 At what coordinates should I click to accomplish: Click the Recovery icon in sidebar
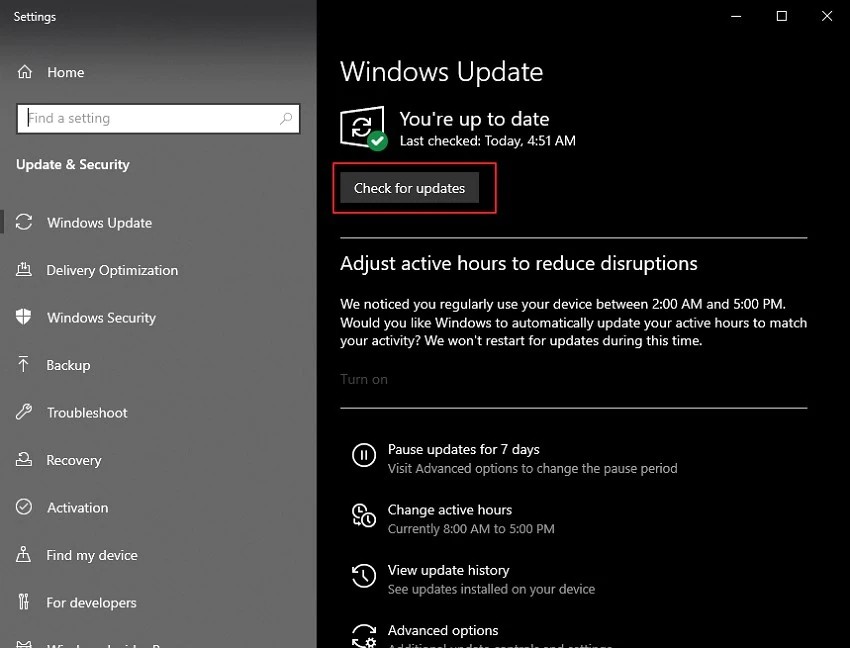(x=23, y=459)
